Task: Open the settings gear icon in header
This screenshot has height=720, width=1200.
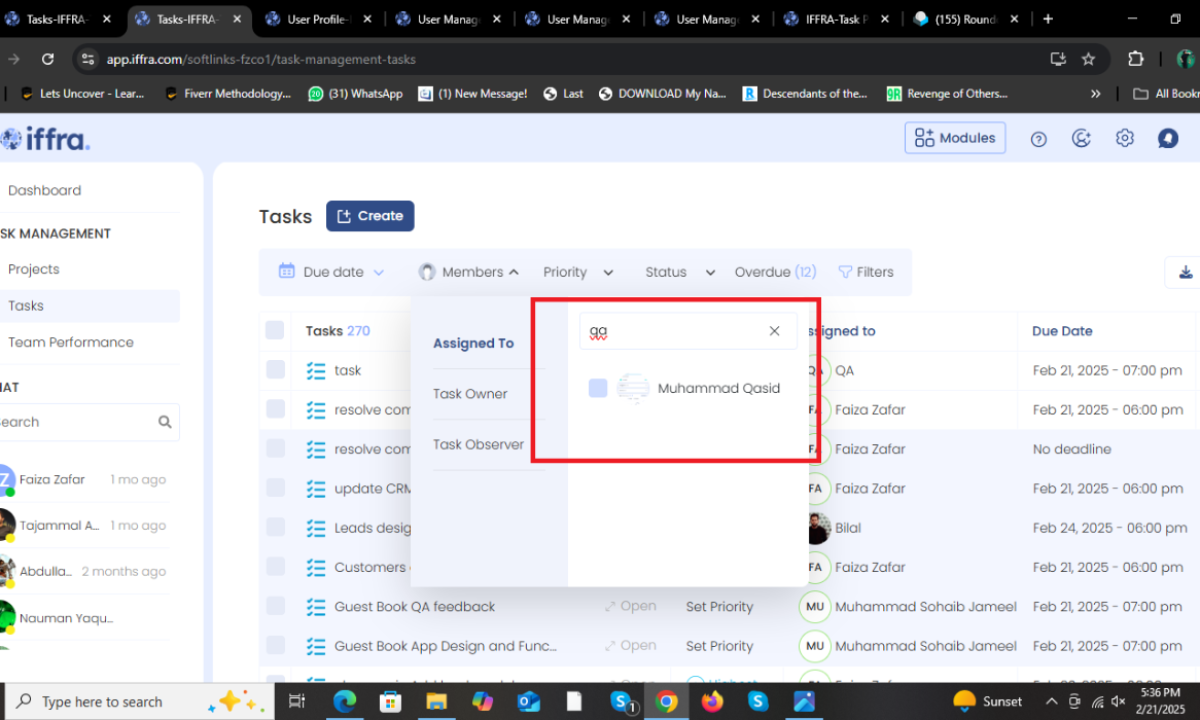Action: [1125, 138]
